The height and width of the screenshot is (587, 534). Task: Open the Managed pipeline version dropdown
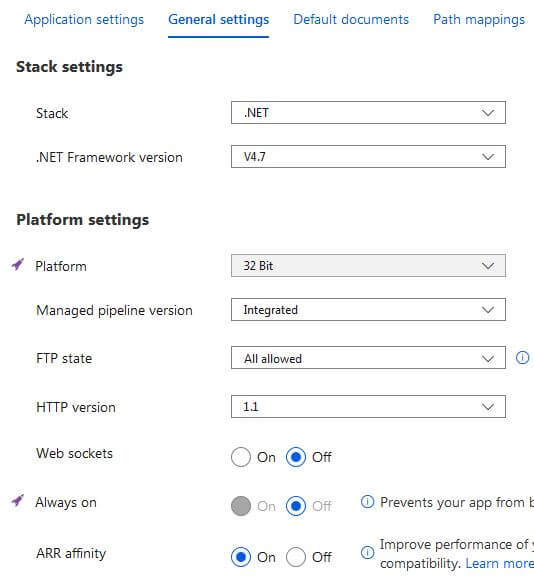point(368,310)
